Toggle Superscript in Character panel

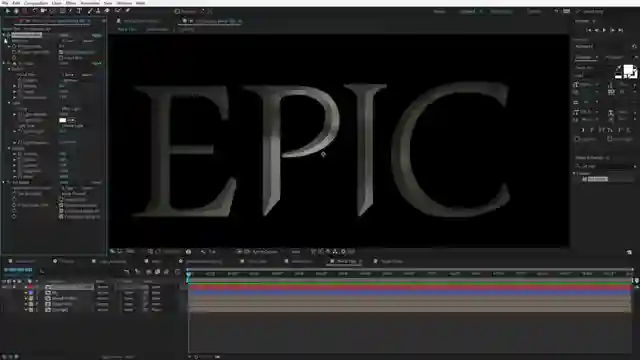620,130
